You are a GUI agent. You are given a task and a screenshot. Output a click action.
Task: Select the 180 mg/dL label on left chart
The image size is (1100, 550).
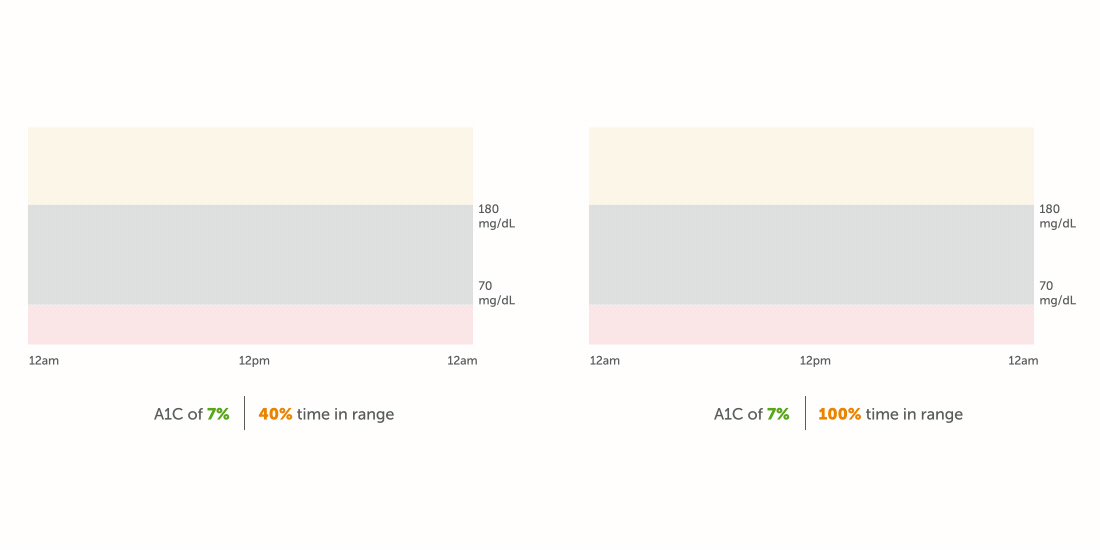click(496, 216)
